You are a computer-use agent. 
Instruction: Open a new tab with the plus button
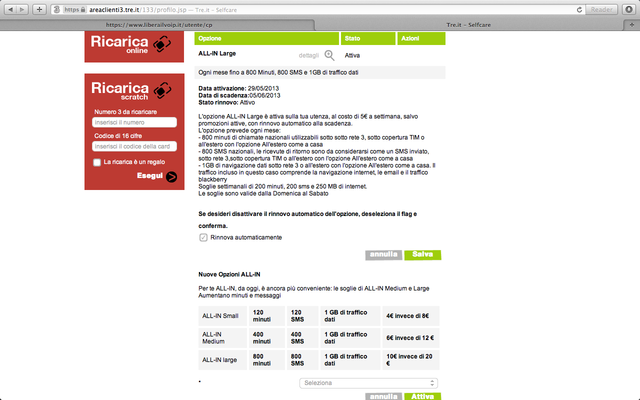click(632, 25)
